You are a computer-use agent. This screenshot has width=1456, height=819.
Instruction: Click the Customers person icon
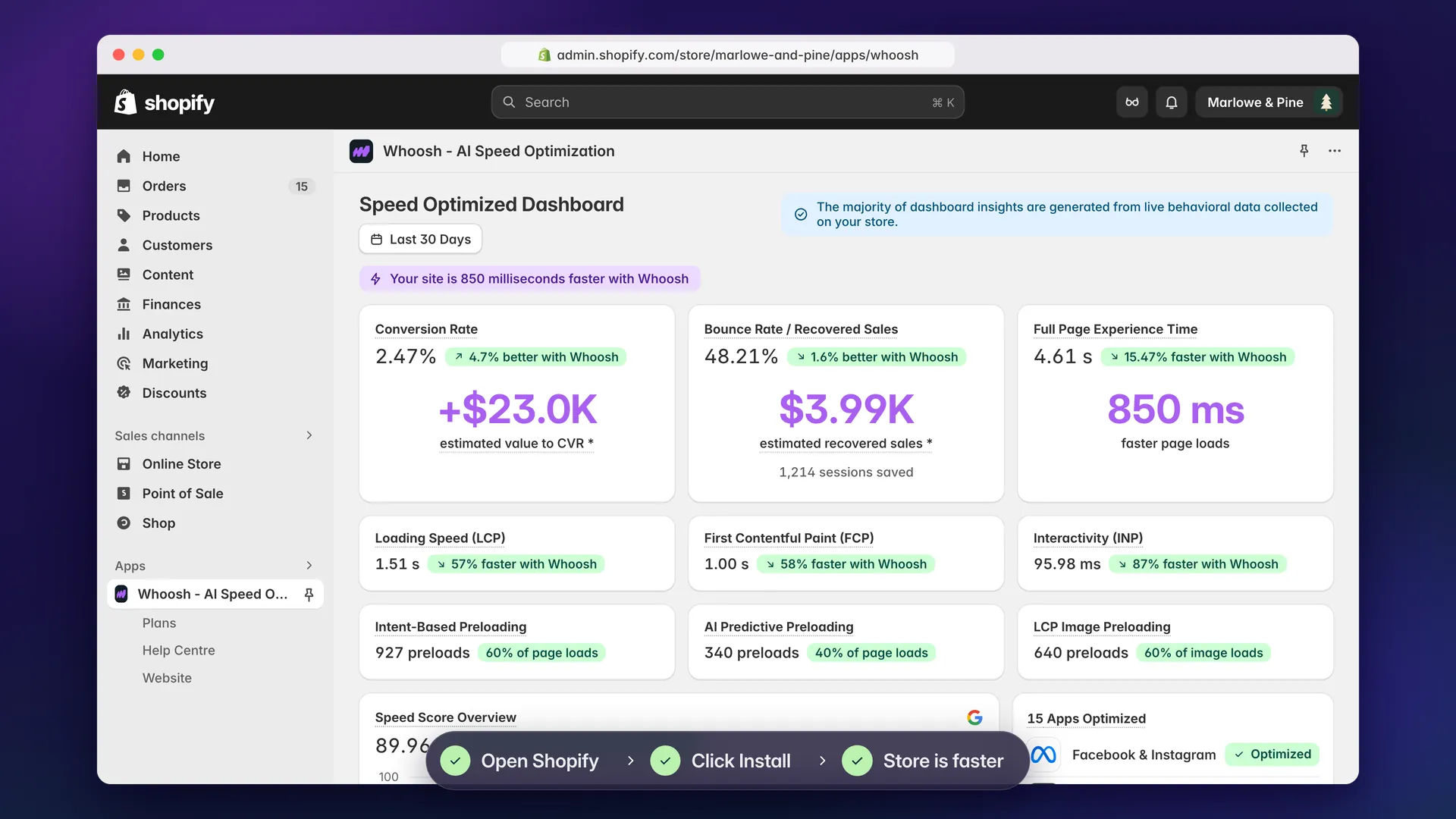(x=124, y=245)
